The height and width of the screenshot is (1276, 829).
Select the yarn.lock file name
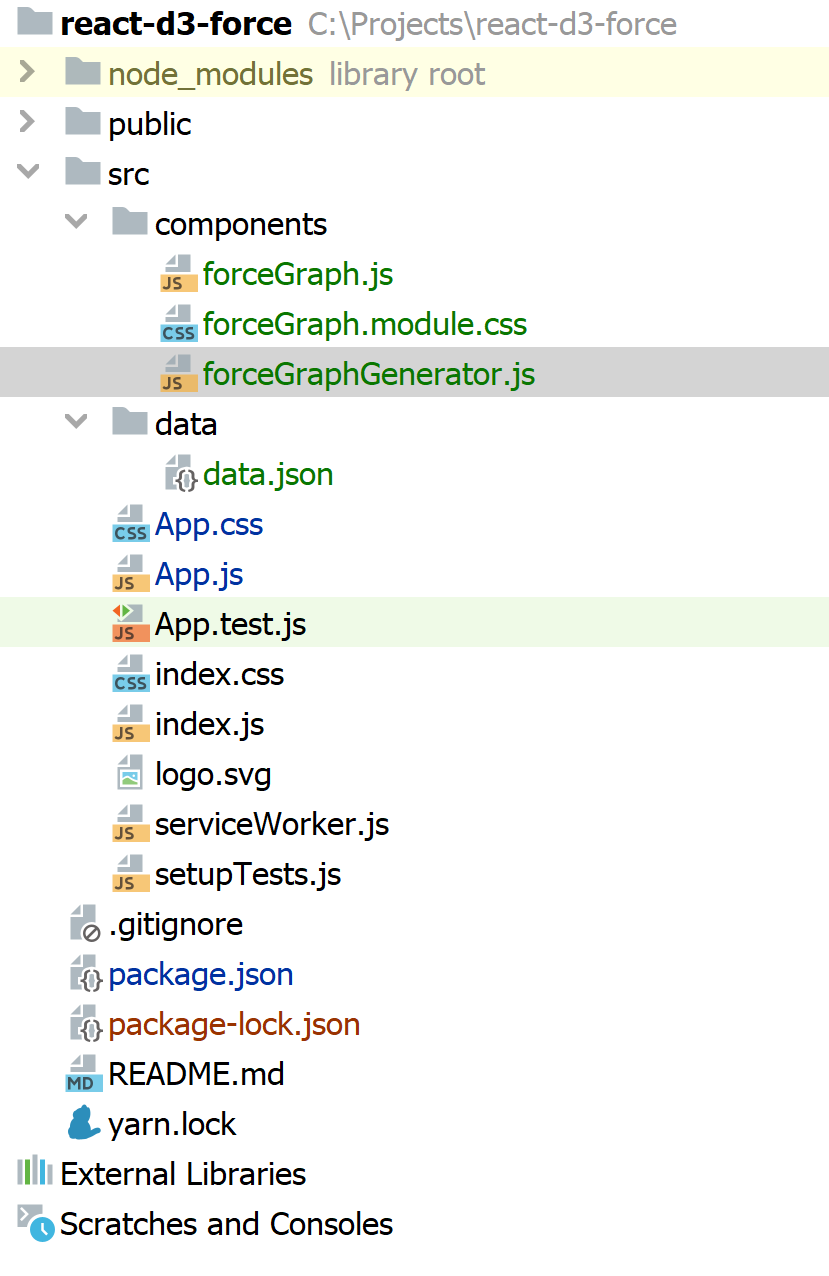172,1124
